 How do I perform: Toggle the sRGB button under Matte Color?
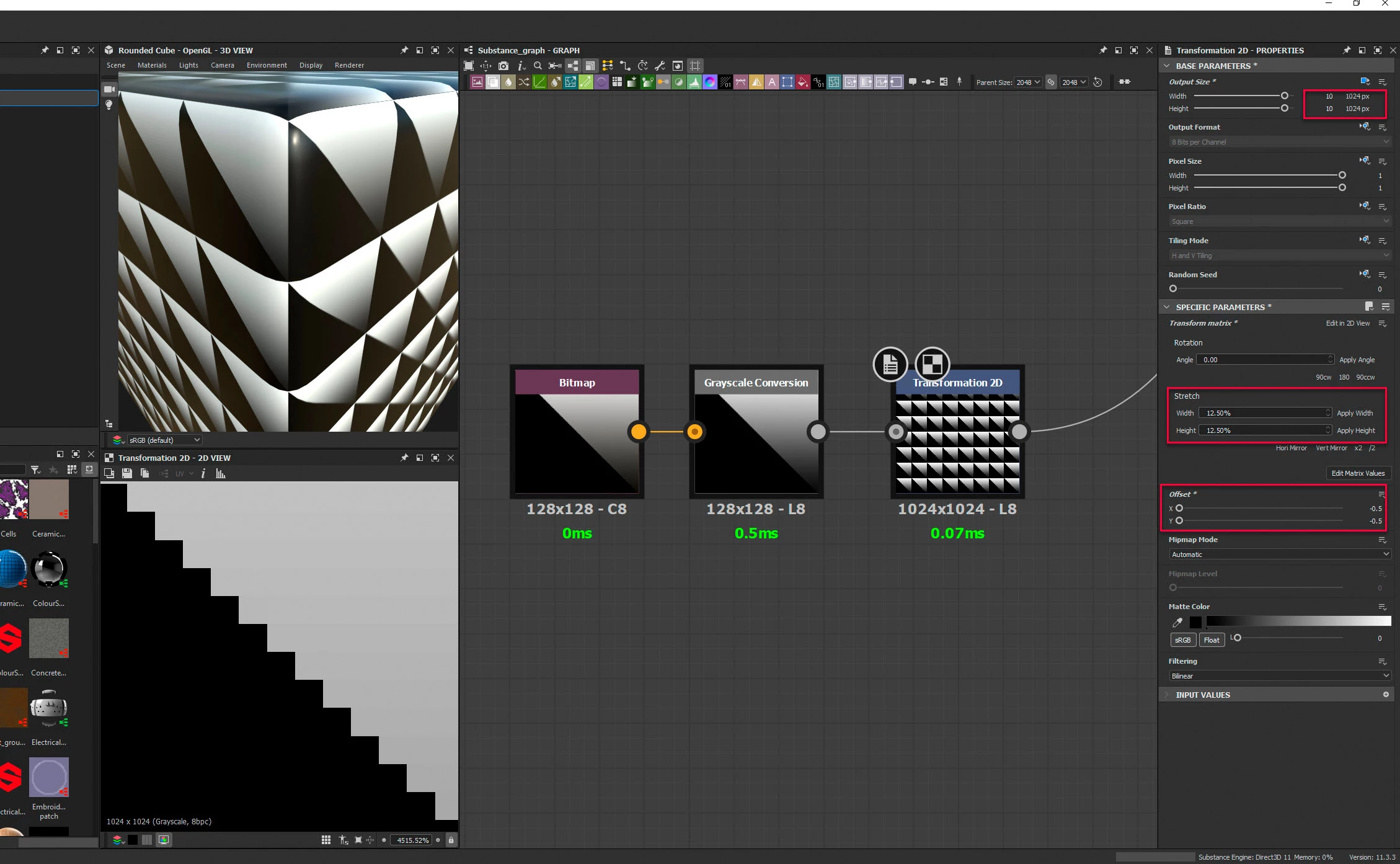point(1182,639)
